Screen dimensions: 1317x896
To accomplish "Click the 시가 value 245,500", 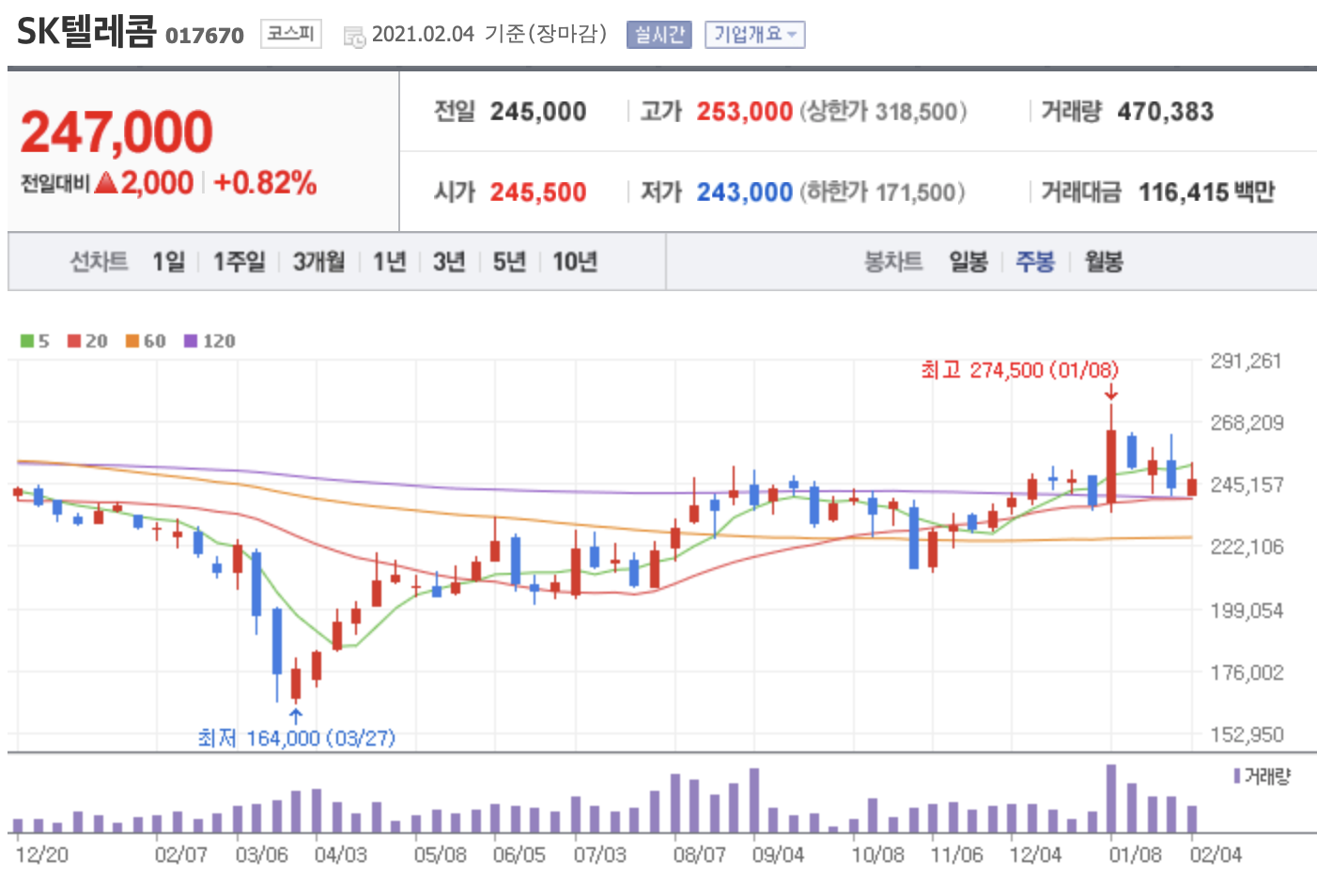I will (x=538, y=193).
